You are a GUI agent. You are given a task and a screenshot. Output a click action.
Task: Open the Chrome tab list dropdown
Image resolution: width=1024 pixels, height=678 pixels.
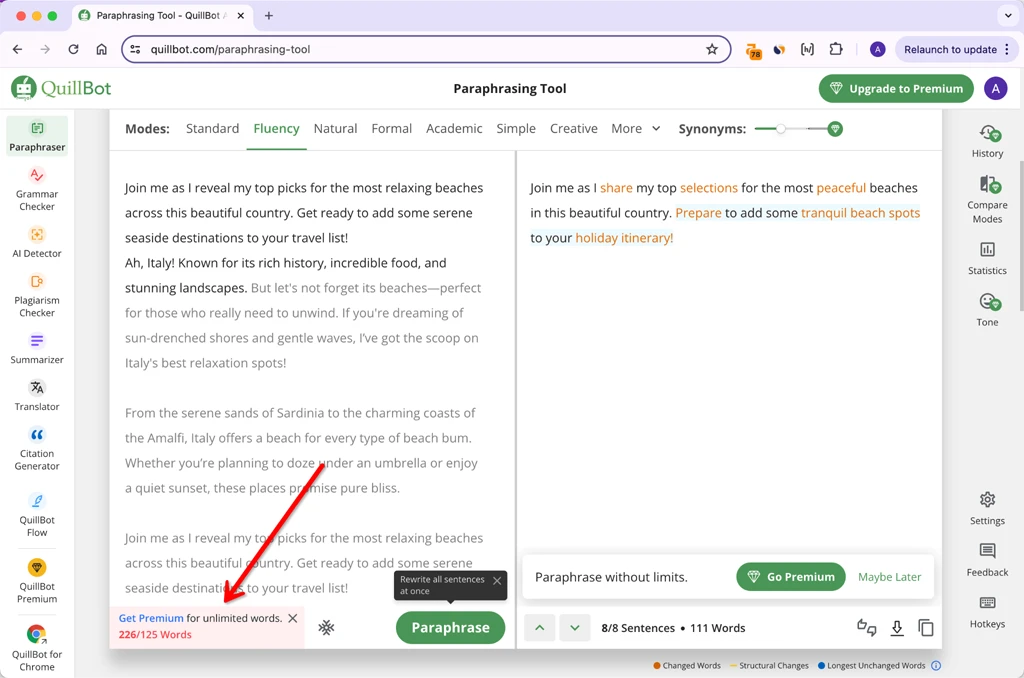point(1008,15)
